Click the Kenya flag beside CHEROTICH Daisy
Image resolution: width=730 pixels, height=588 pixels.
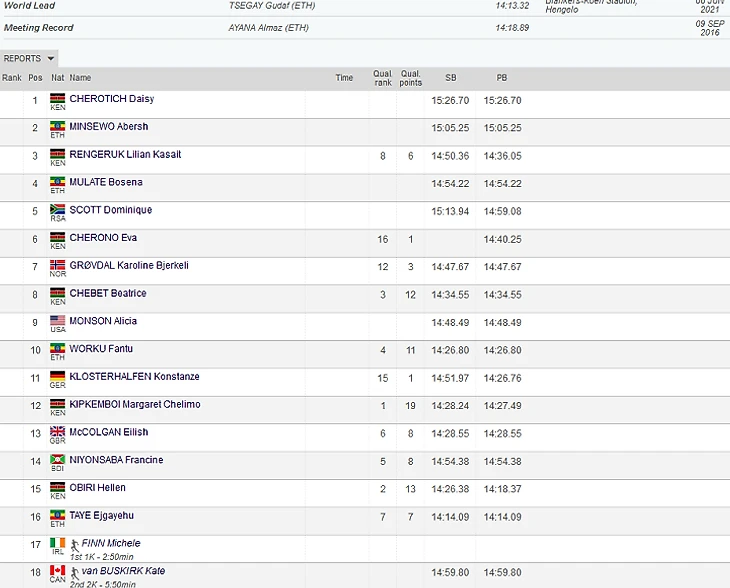[x=57, y=98]
